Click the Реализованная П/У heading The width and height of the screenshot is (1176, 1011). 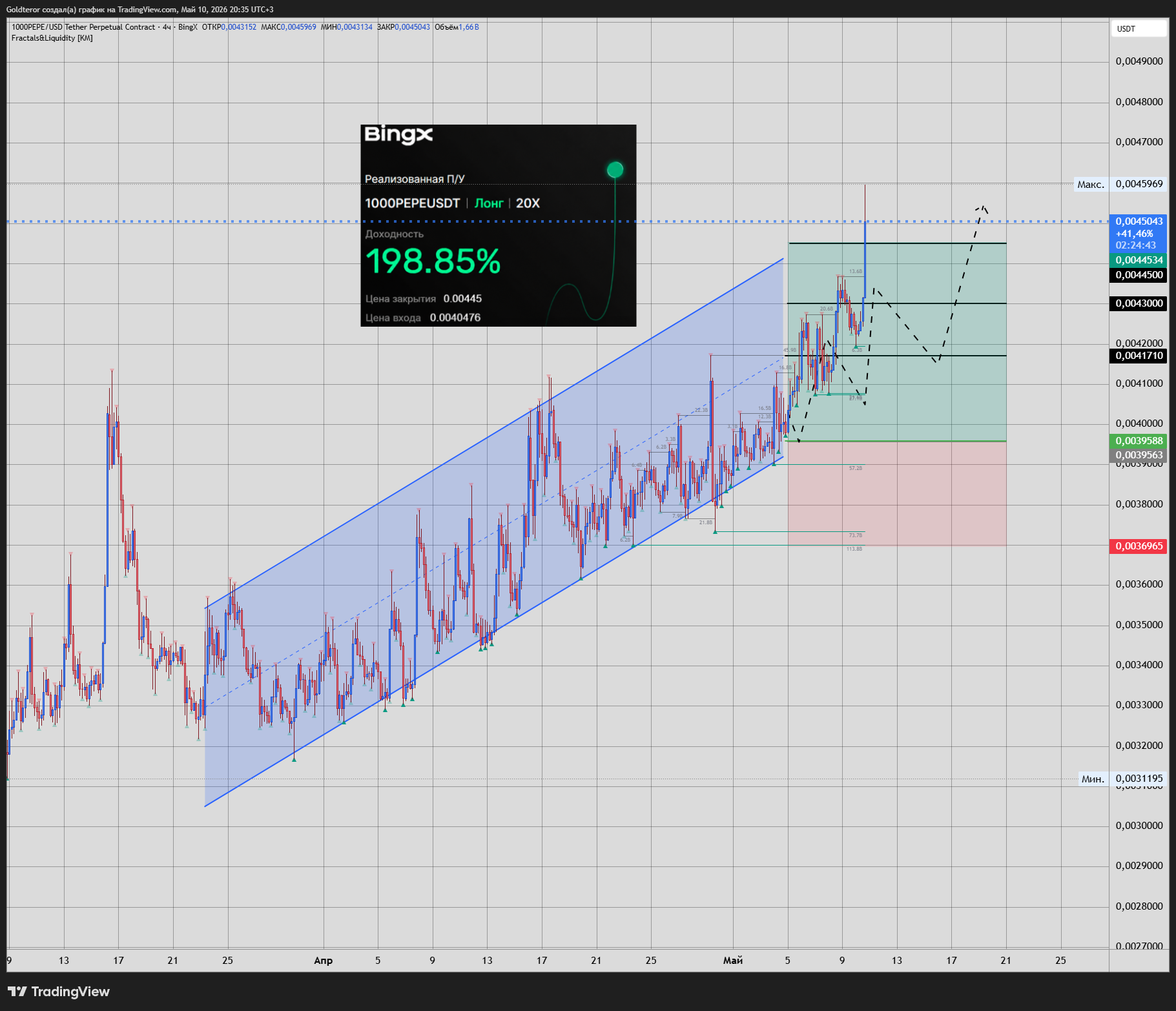click(415, 179)
